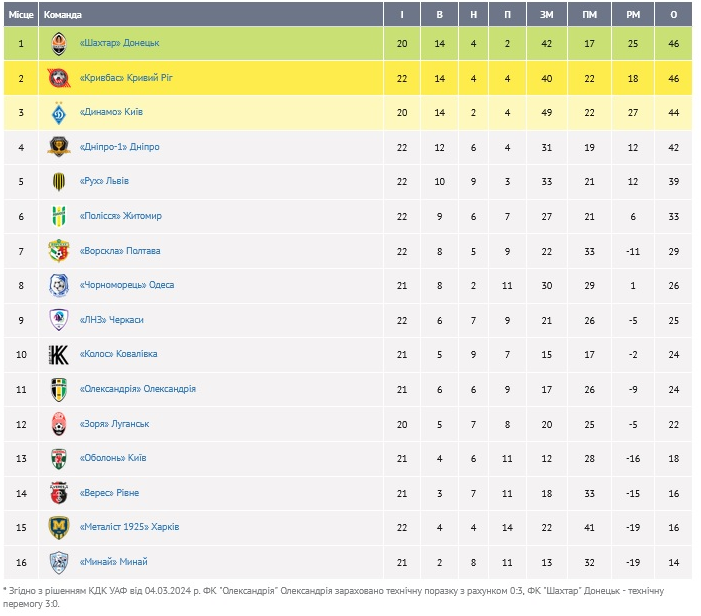Open the «ЛНЗ» Черкаси team link
This screenshot has width=701, height=616.
[111, 320]
